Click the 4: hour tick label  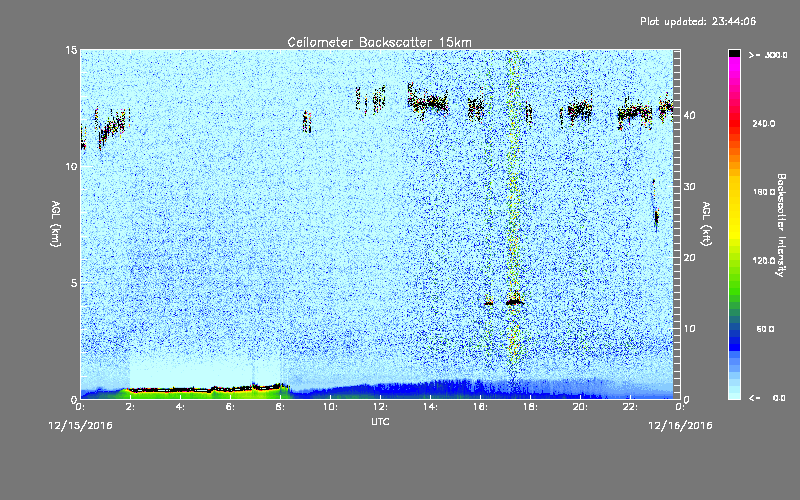pos(180,407)
